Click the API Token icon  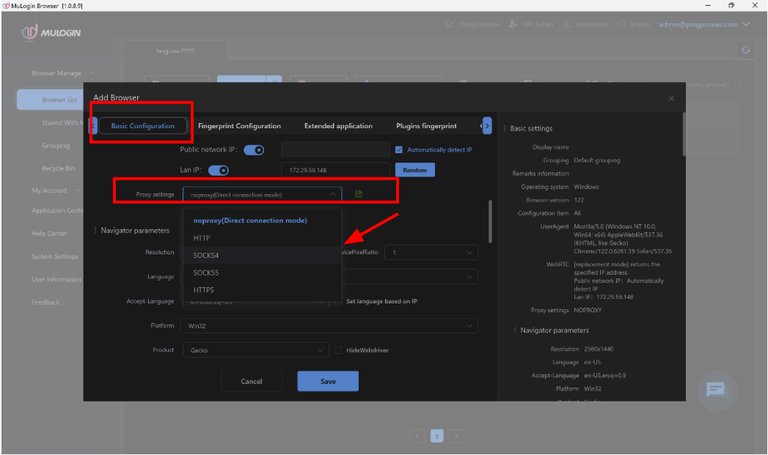(514, 23)
